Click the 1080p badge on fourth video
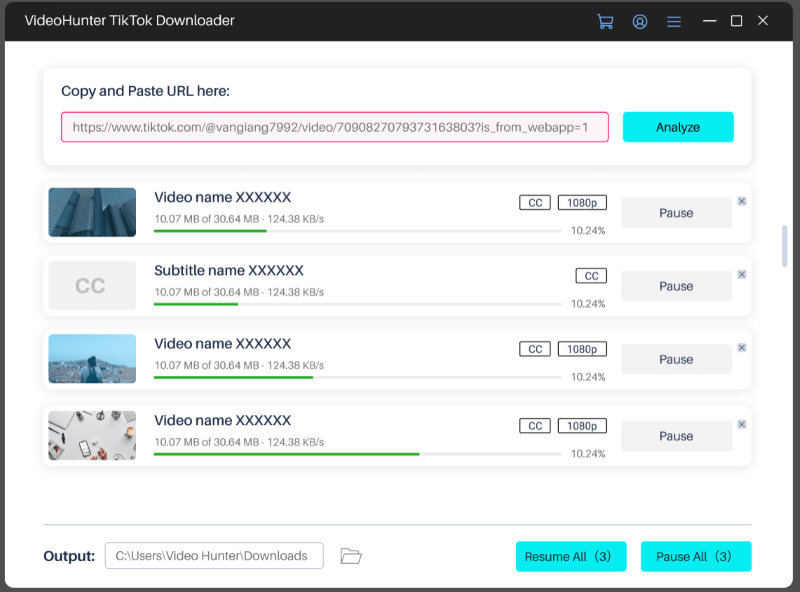This screenshot has height=592, width=800. pos(582,426)
